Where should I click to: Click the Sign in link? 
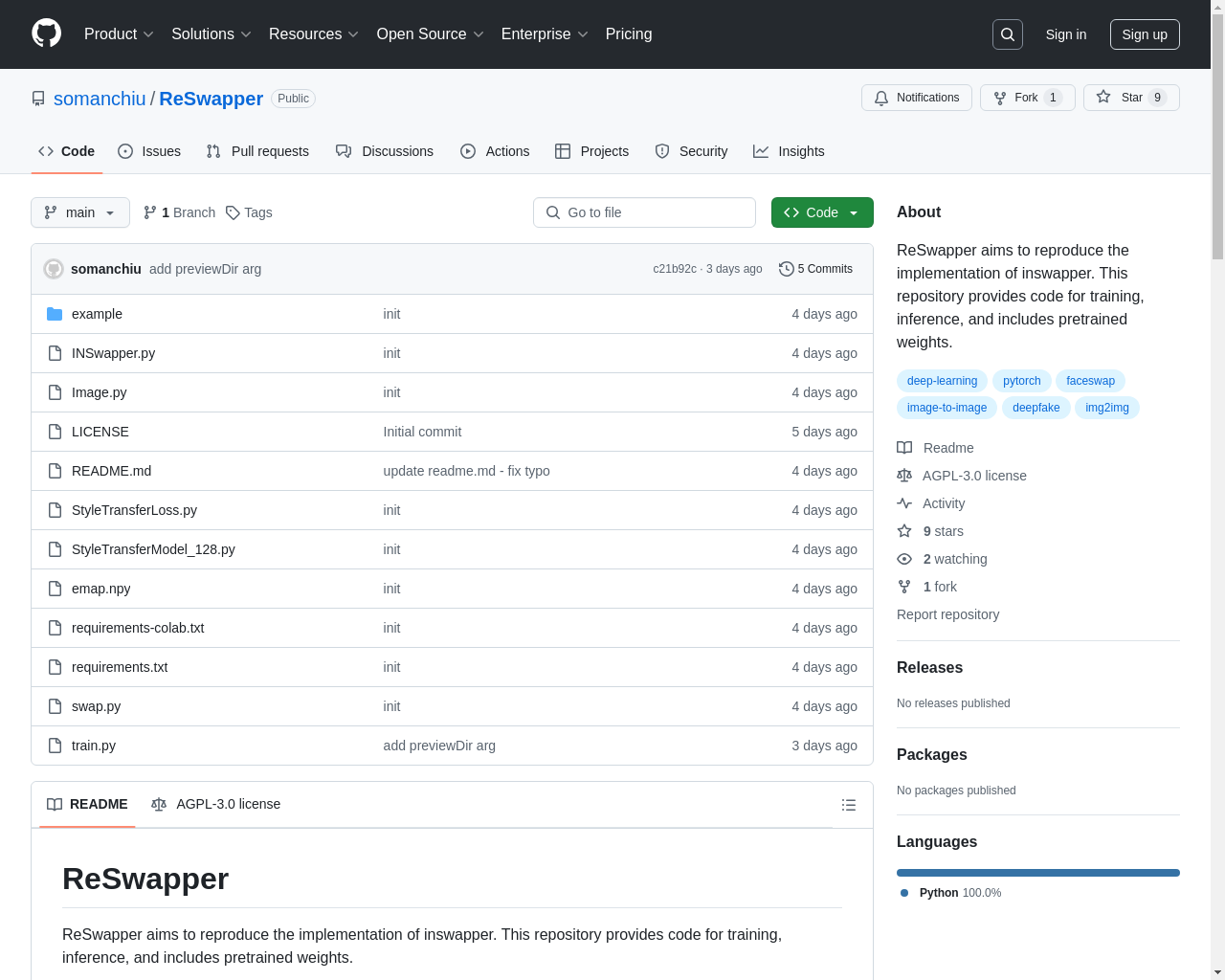coord(1066,34)
